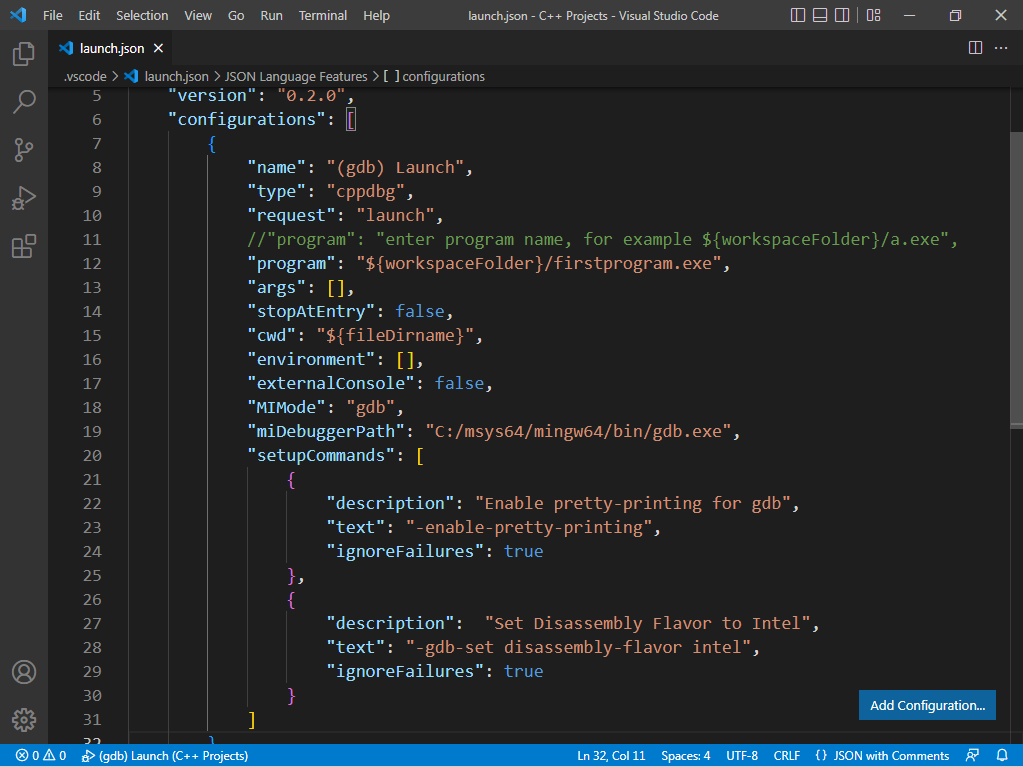Viewport: 1023px width, 767px height.
Task: Open the Source Control view
Action: tap(23, 150)
